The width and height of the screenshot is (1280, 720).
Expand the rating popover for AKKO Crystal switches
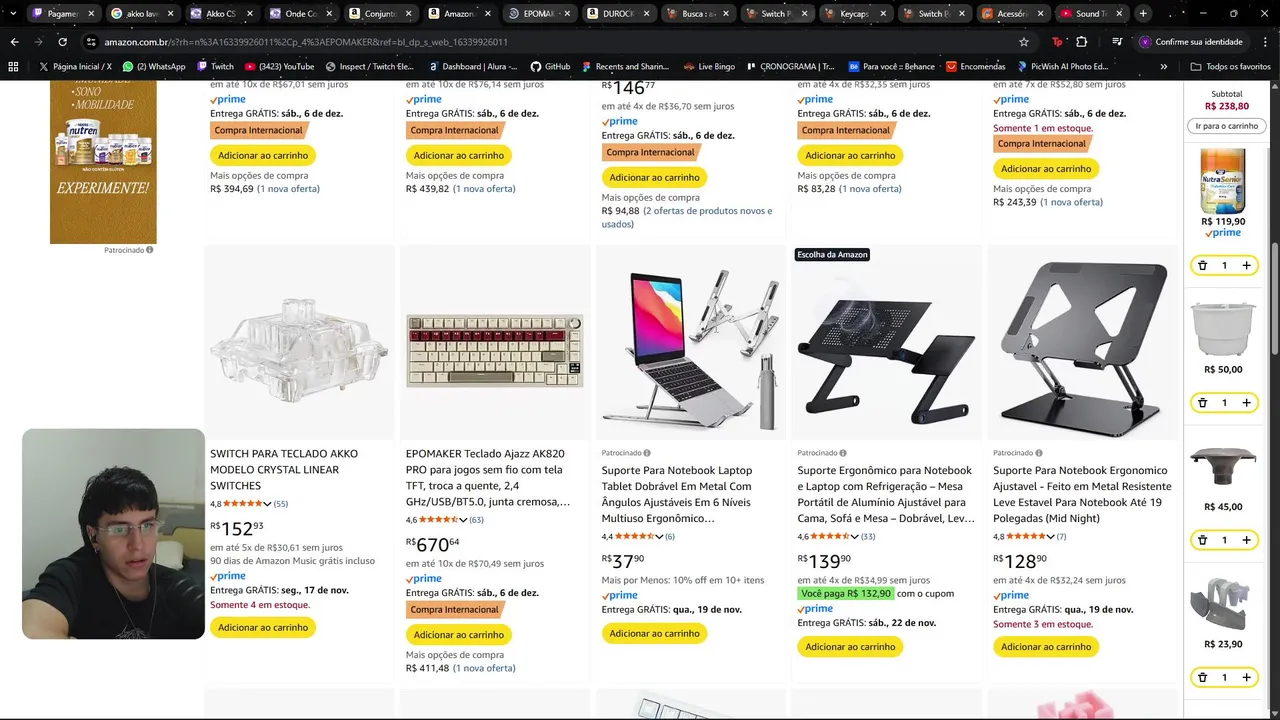tap(269, 504)
